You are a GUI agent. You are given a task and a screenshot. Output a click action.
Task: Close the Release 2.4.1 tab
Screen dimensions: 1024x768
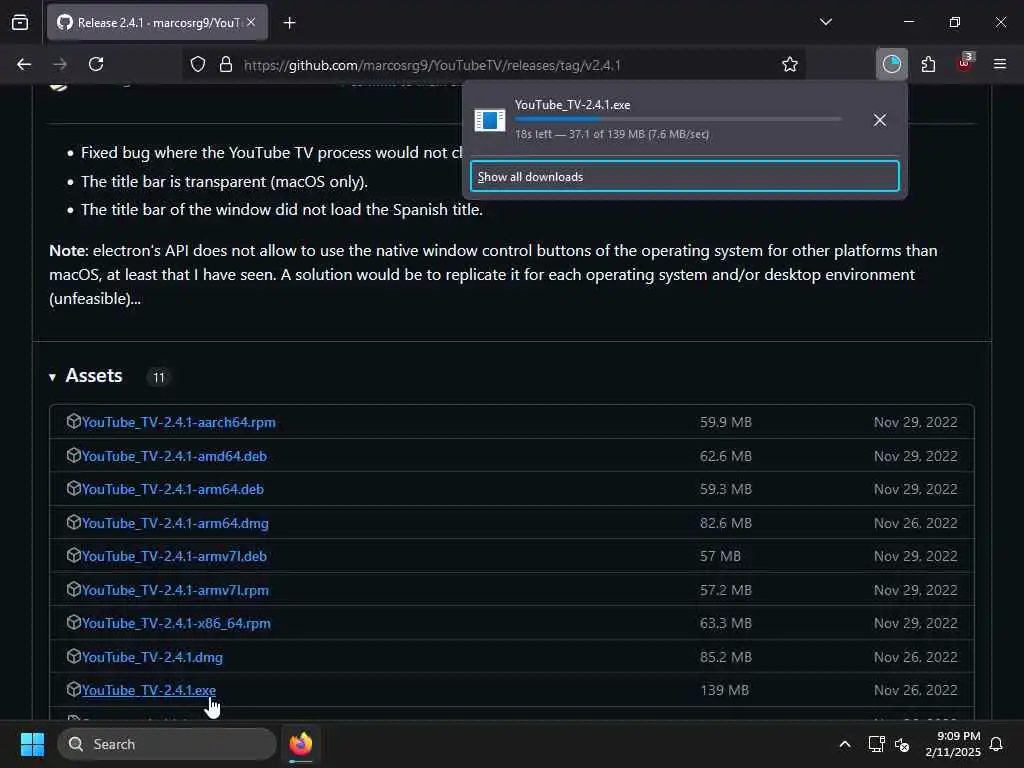click(251, 22)
